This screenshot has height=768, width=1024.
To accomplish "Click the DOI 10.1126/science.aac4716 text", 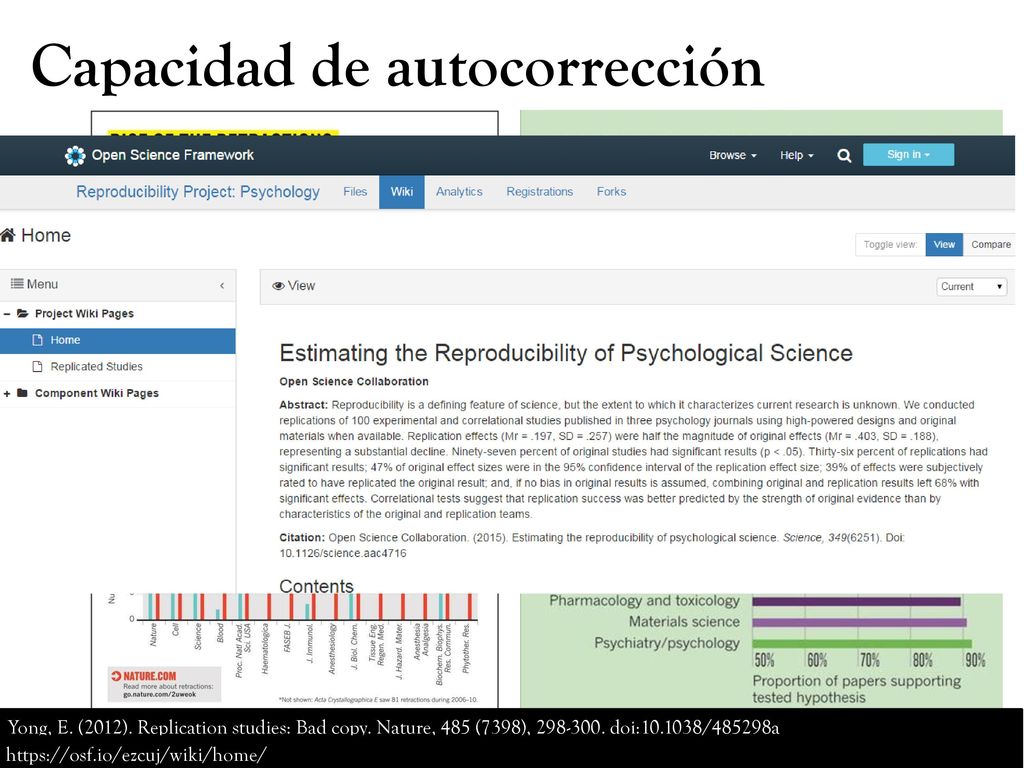I will [x=343, y=553].
